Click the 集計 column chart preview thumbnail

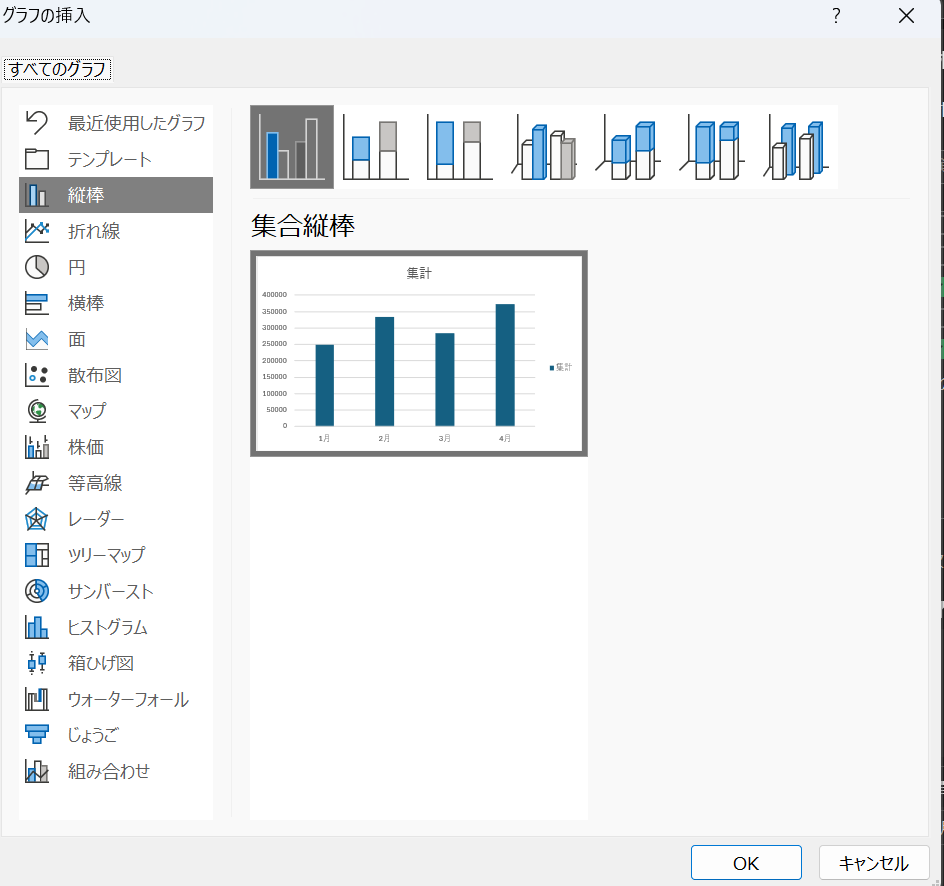click(x=419, y=354)
